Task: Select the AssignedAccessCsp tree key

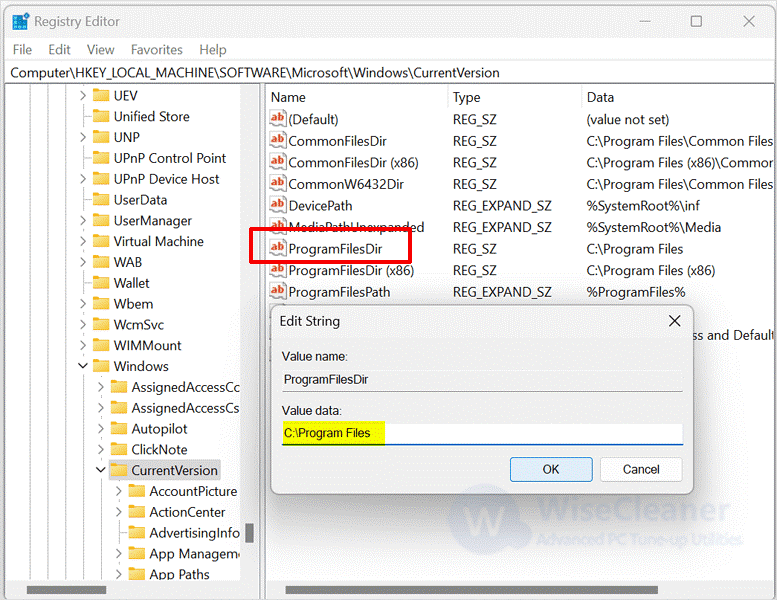Action: coord(185,408)
